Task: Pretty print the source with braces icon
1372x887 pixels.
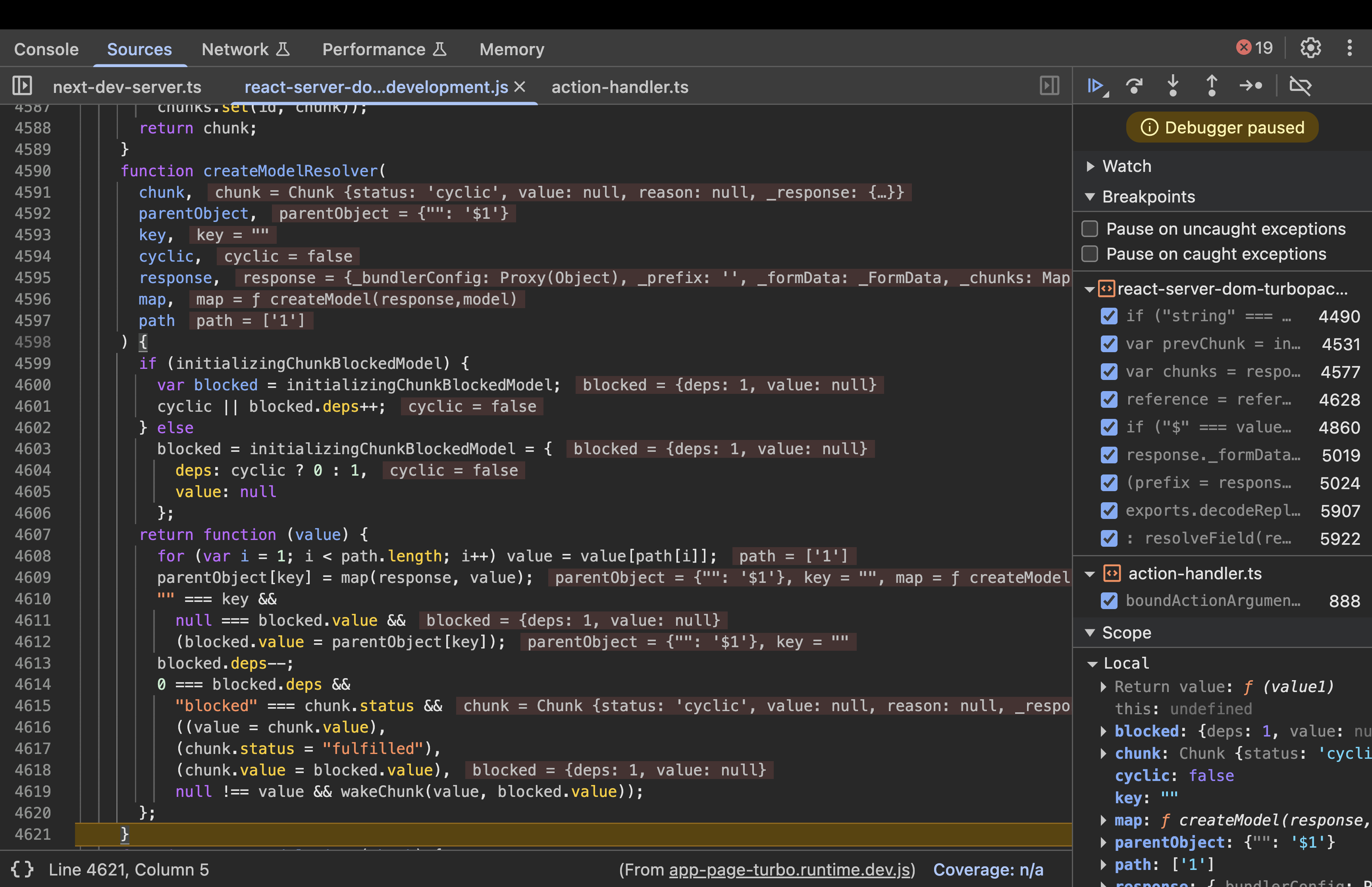Action: [22, 869]
